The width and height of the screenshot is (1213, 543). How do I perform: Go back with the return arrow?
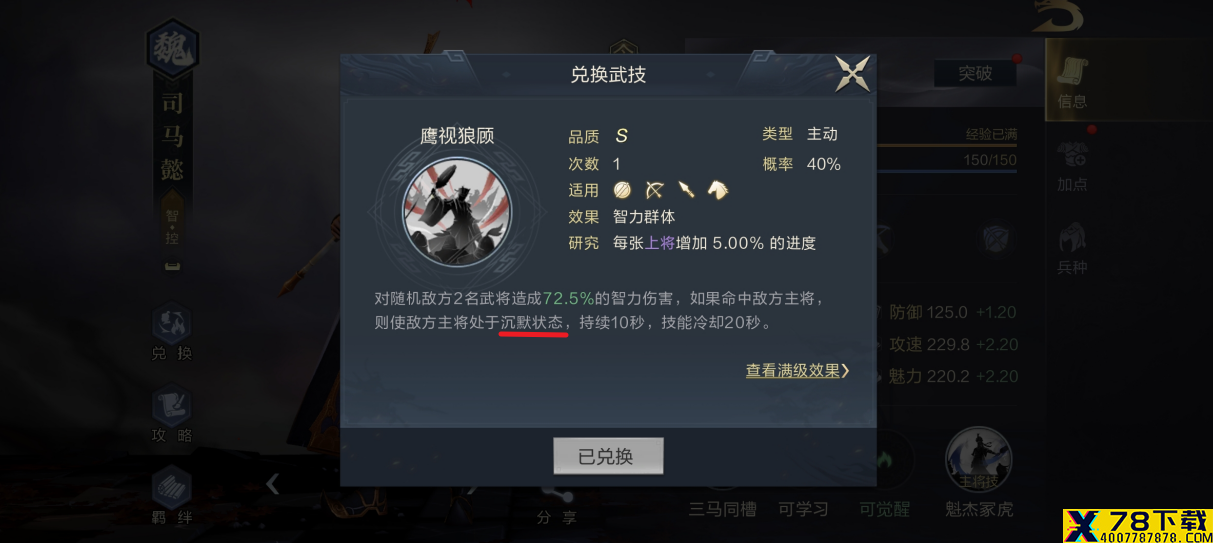pyautogui.click(x=1058, y=14)
